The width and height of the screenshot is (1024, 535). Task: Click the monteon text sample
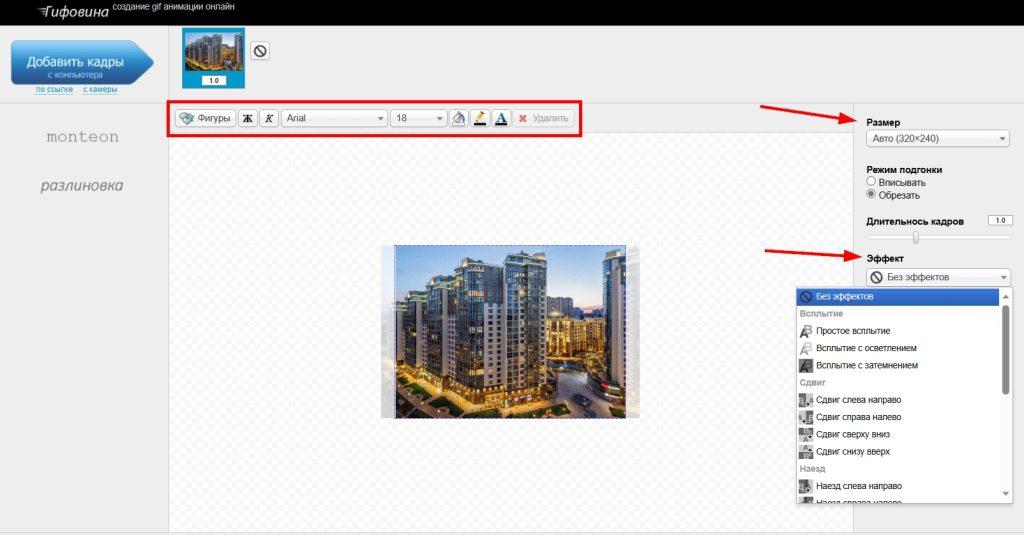82,137
